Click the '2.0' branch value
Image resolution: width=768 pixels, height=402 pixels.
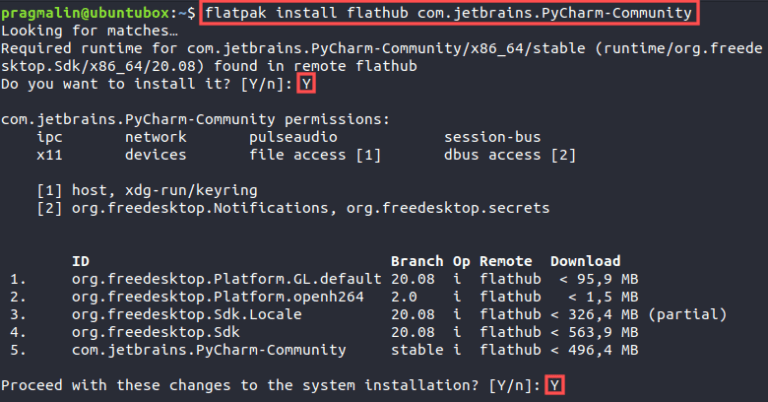404,297
